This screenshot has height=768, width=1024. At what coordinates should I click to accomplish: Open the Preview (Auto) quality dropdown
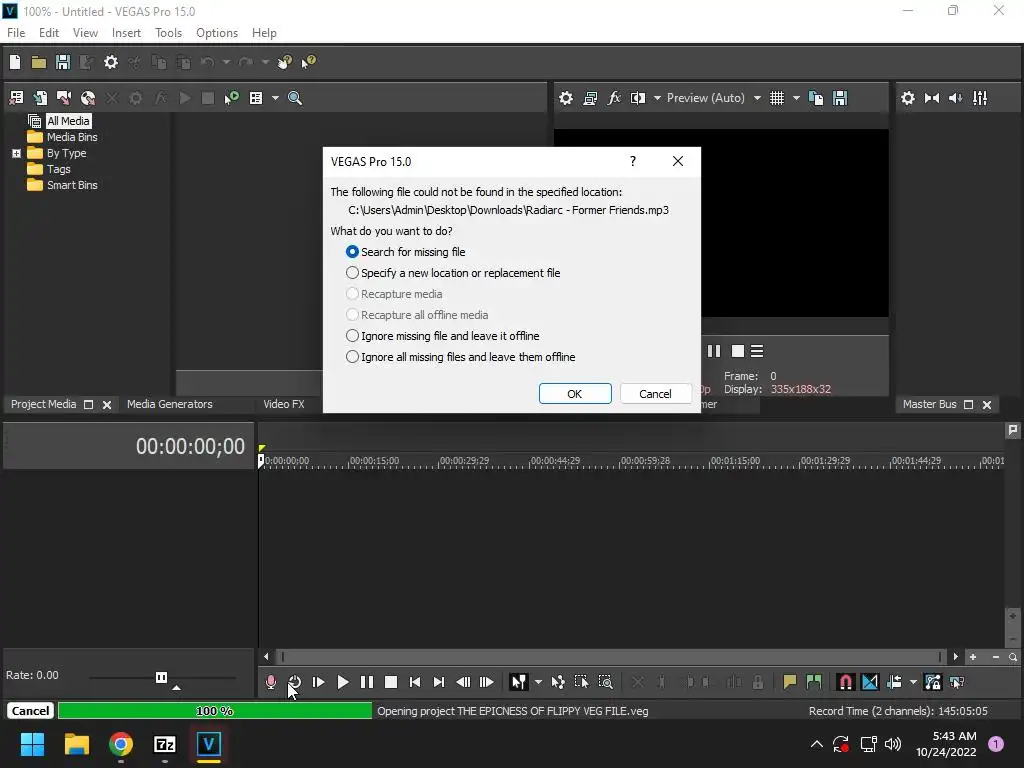click(x=757, y=98)
